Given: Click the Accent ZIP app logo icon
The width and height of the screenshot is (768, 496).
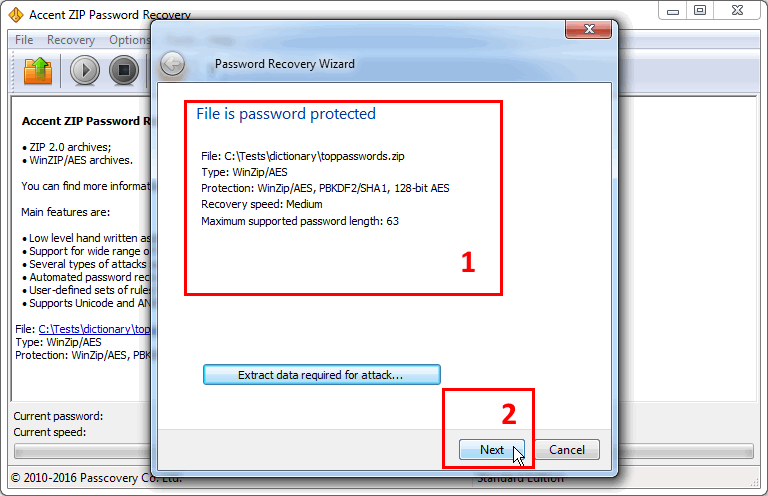Looking at the screenshot, I should click(x=16, y=15).
